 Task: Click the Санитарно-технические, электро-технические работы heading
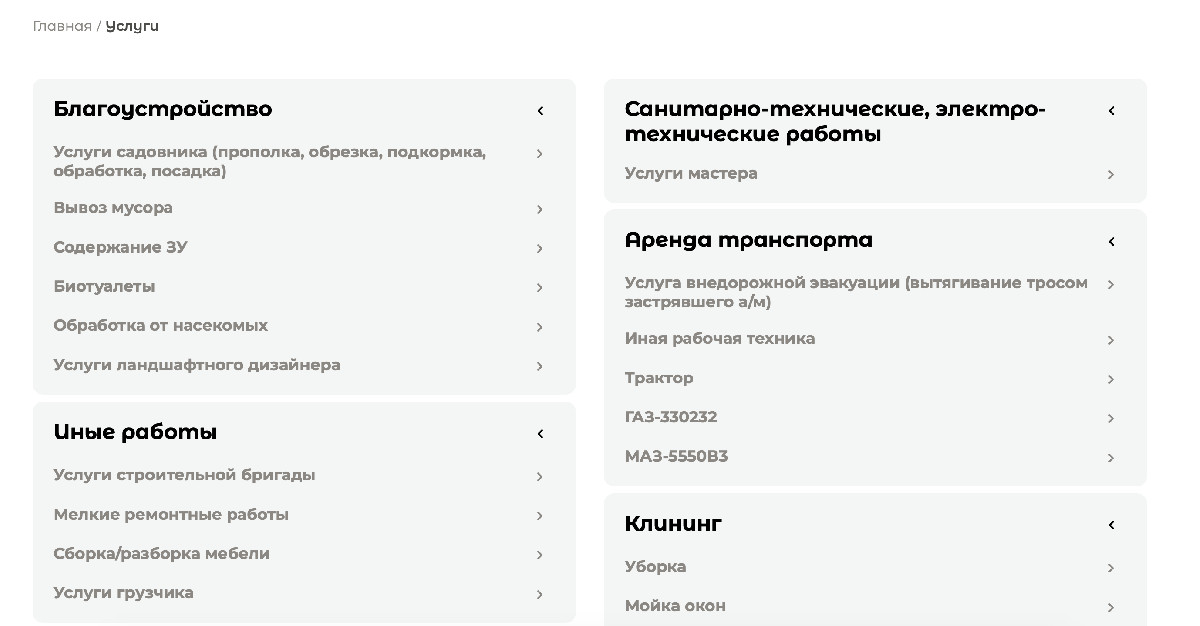coord(835,122)
